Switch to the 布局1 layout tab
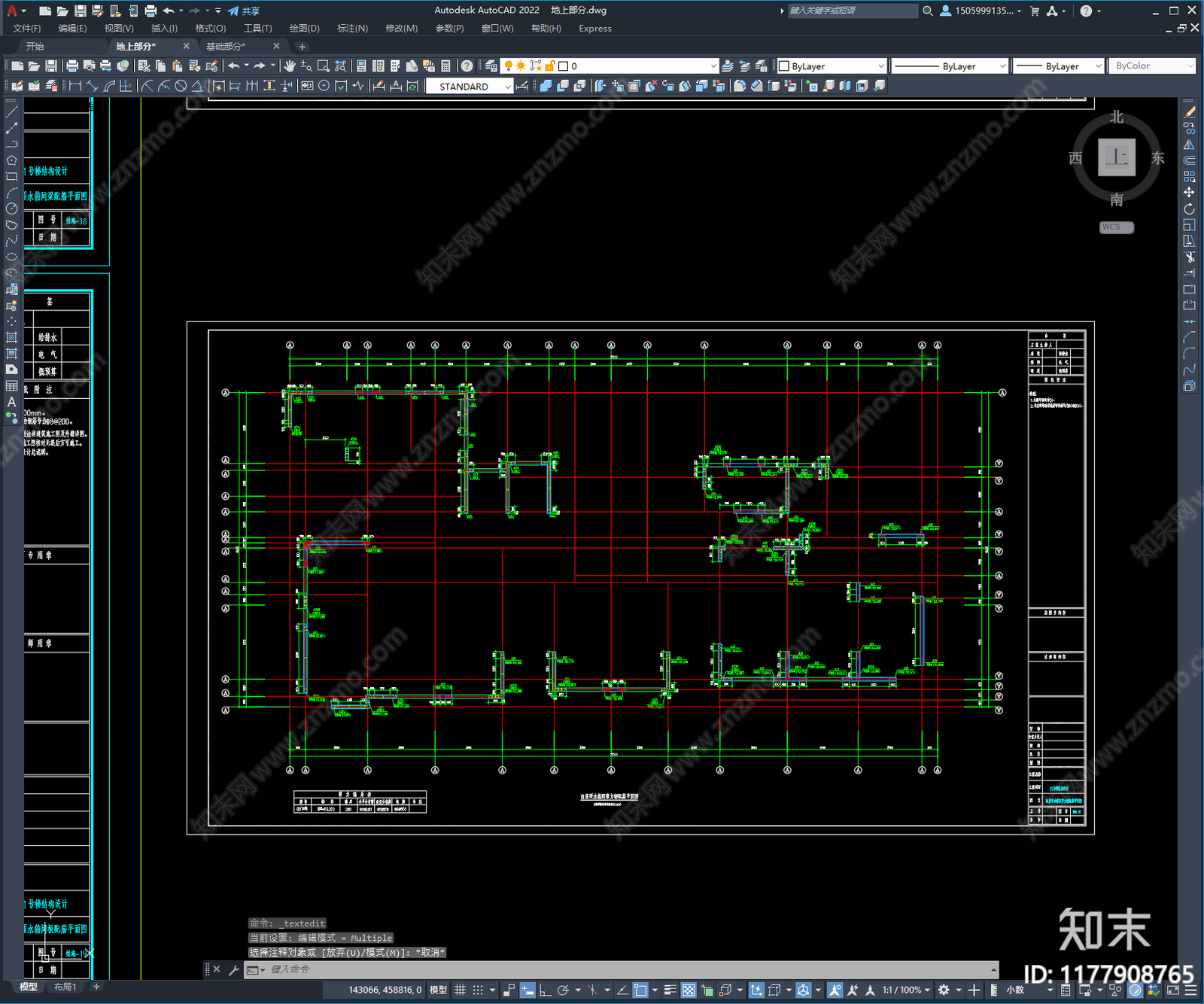Viewport: 1204px width, 1004px height. [x=65, y=987]
